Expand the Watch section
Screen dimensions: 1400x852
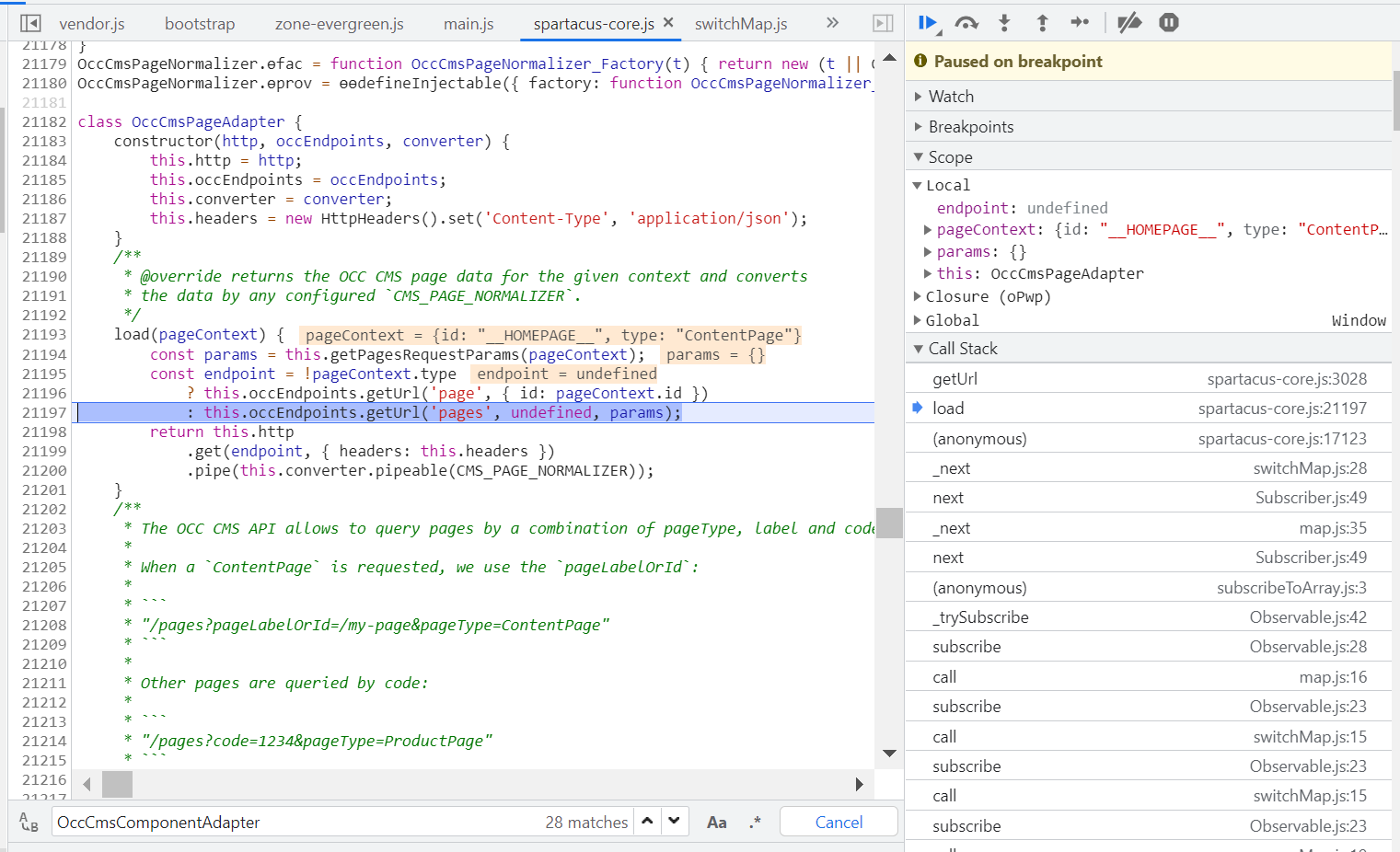1149,97
